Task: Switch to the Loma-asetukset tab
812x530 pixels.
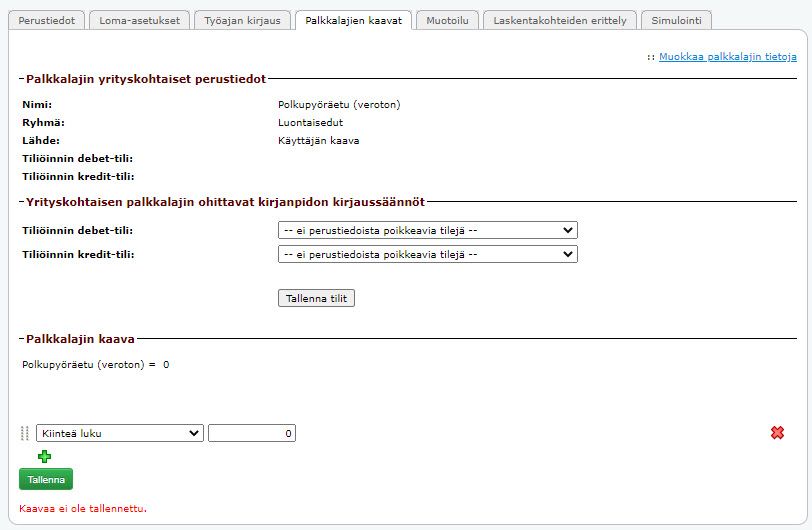Action: click(140, 21)
